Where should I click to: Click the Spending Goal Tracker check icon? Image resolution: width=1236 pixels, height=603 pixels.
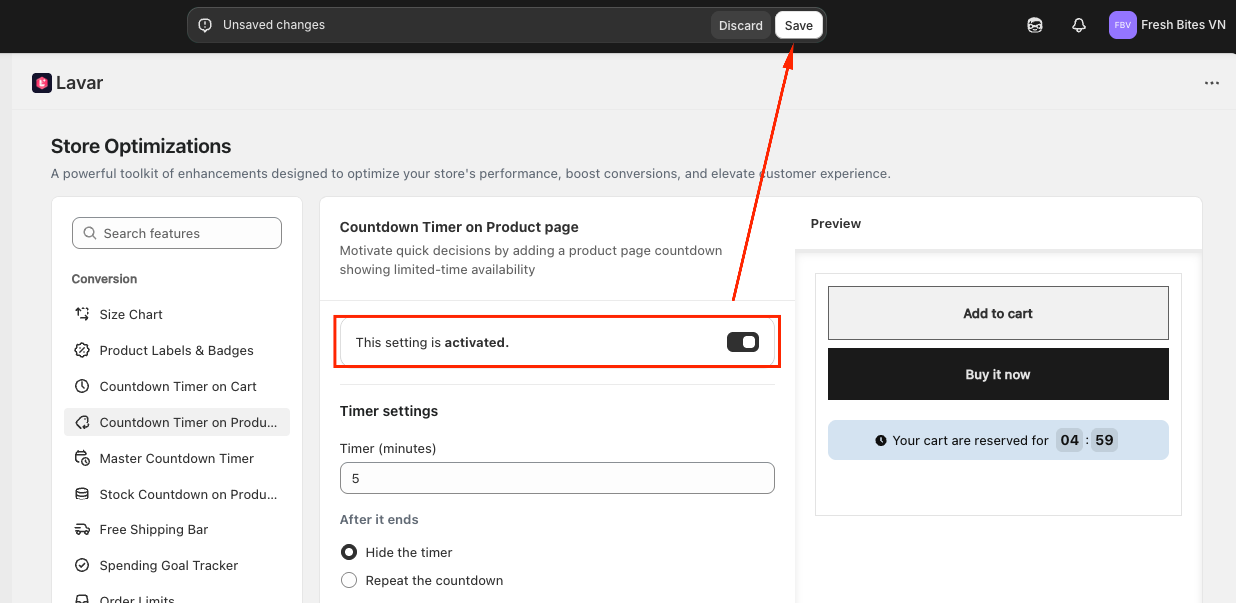pos(82,565)
